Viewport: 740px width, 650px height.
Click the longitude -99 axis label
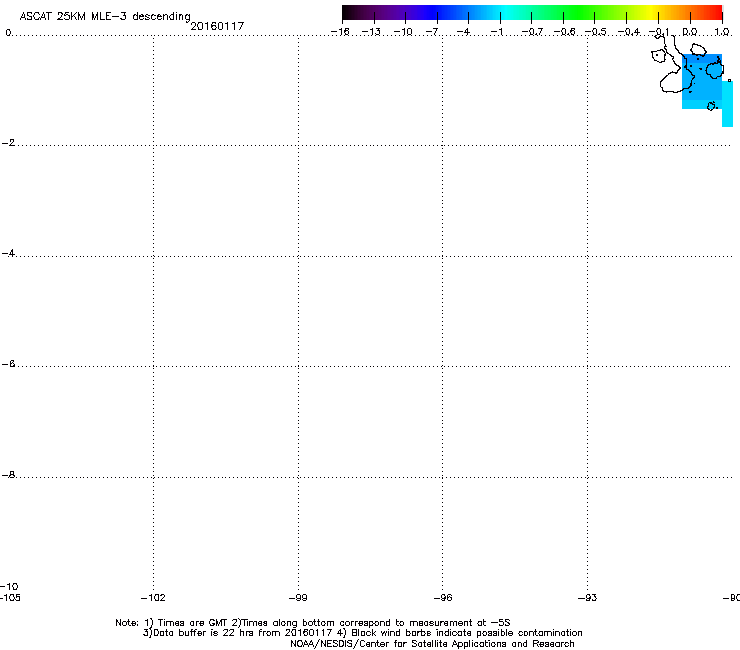click(298, 598)
